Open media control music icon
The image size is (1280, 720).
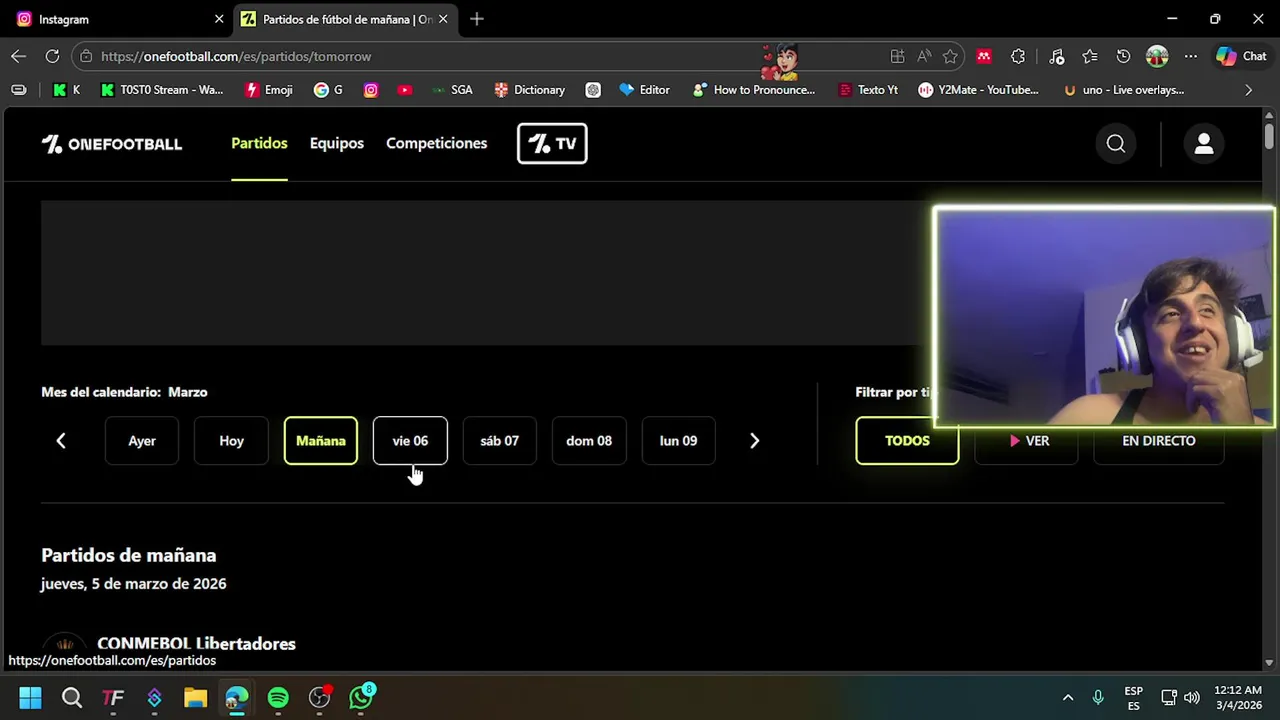click(1057, 56)
